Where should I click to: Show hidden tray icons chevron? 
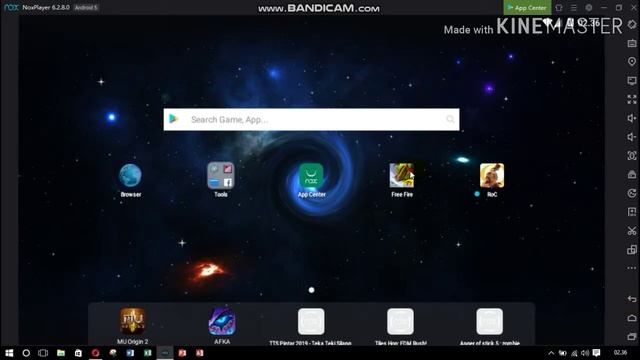(x=551, y=353)
